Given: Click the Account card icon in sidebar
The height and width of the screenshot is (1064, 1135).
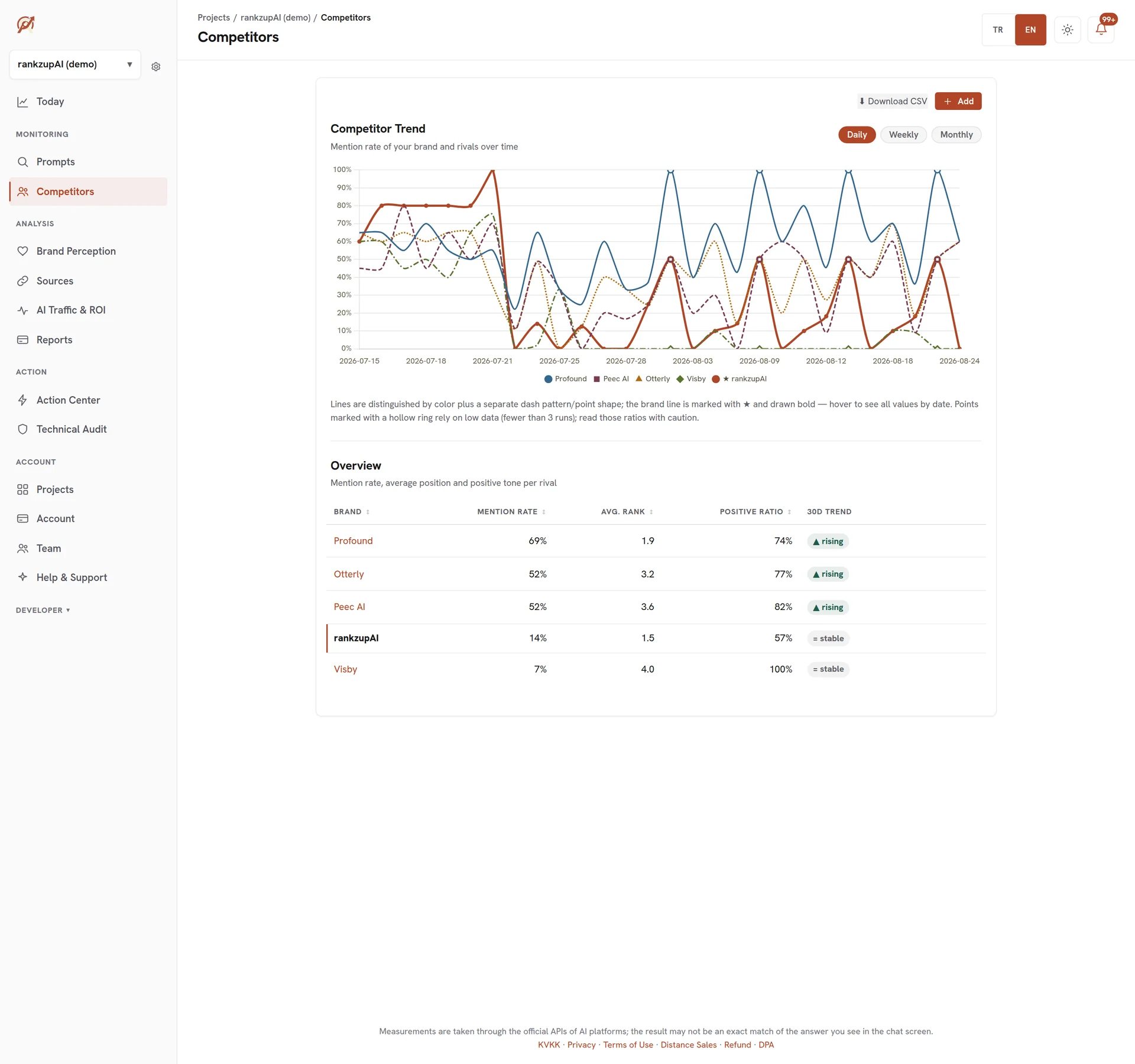Looking at the screenshot, I should tap(22, 518).
